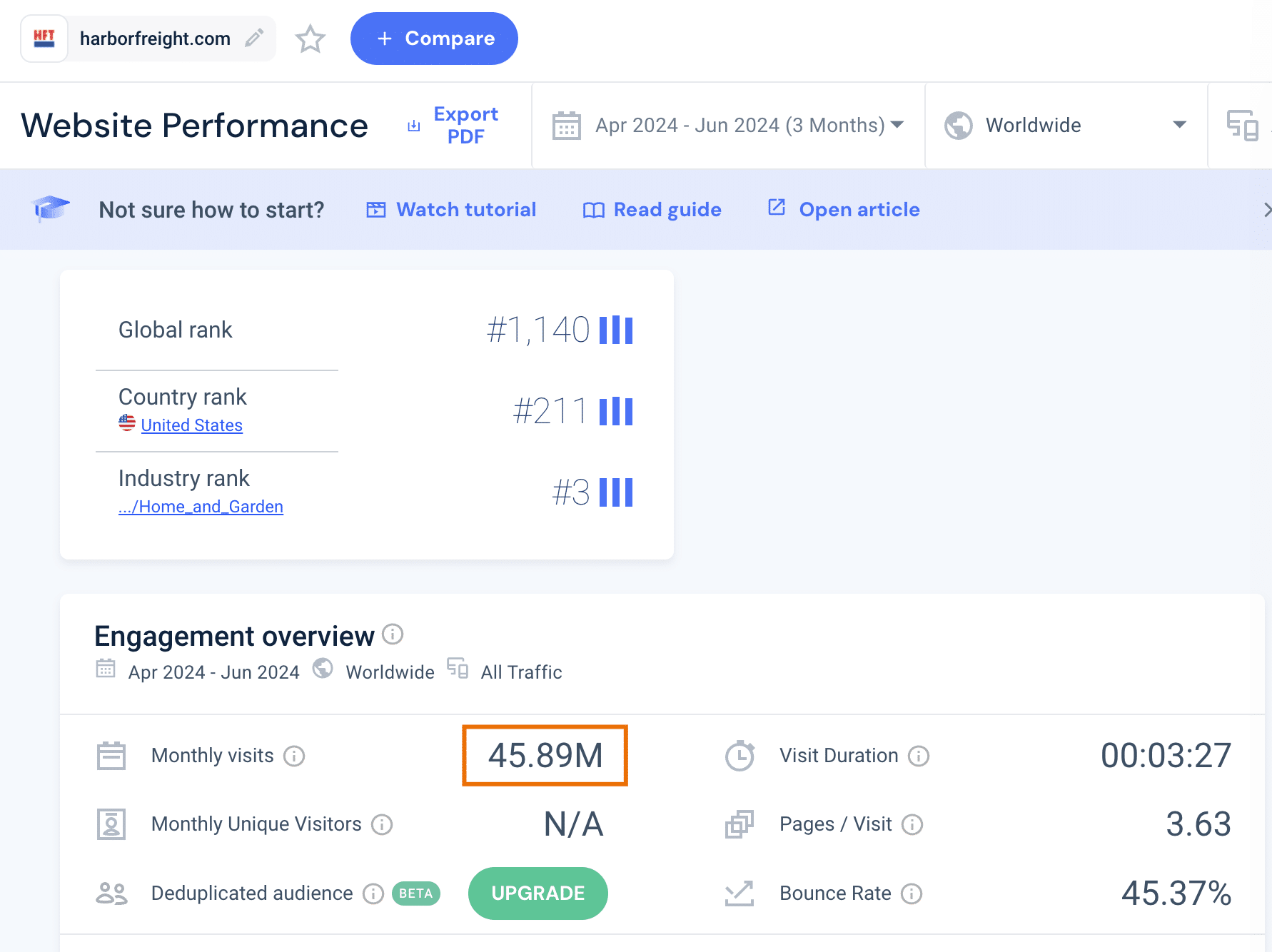
Task: Open the Watch tutorial link
Action: pos(451,210)
